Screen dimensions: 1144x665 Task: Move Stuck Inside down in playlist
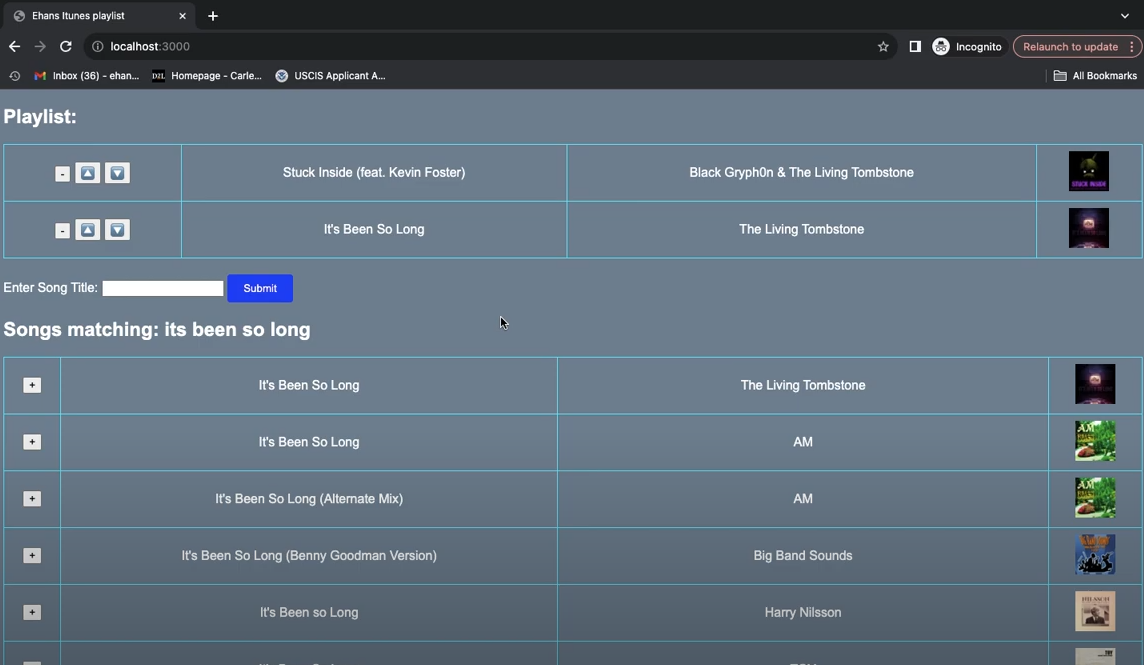(x=117, y=173)
